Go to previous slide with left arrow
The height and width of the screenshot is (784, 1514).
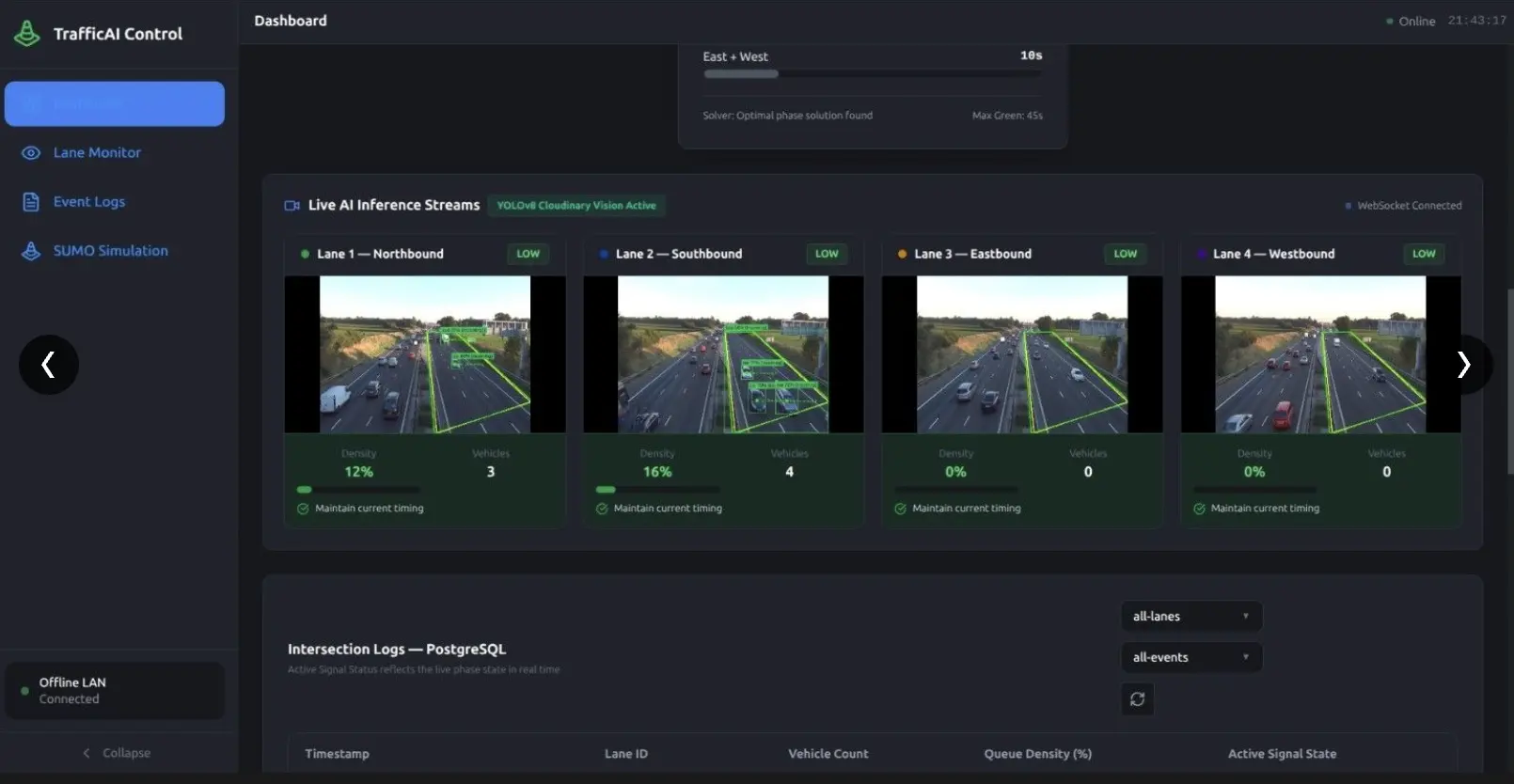[49, 364]
